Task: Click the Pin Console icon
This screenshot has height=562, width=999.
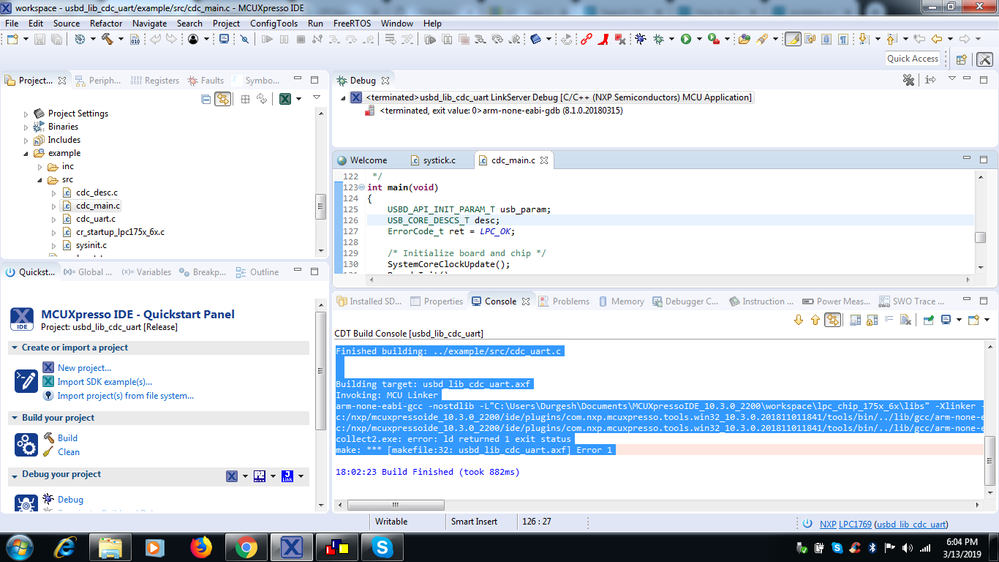Action: tap(928, 320)
